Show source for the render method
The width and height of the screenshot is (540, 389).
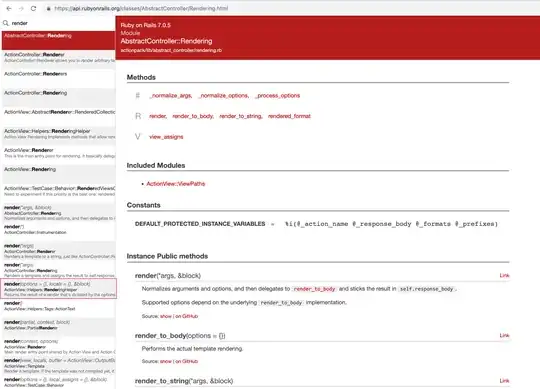click(x=166, y=316)
